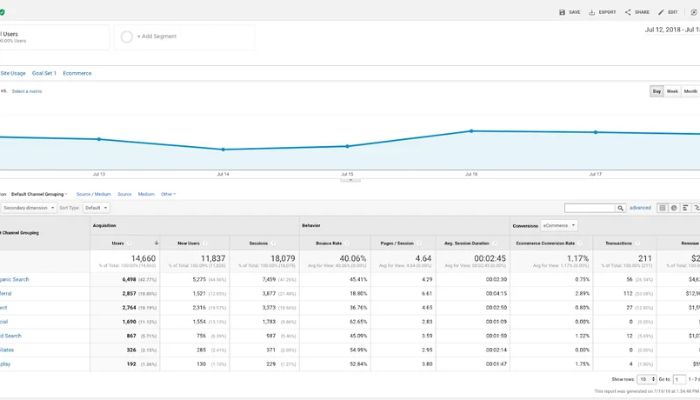Click the Select a metric link
This screenshot has width=700, height=400.
click(x=27, y=92)
